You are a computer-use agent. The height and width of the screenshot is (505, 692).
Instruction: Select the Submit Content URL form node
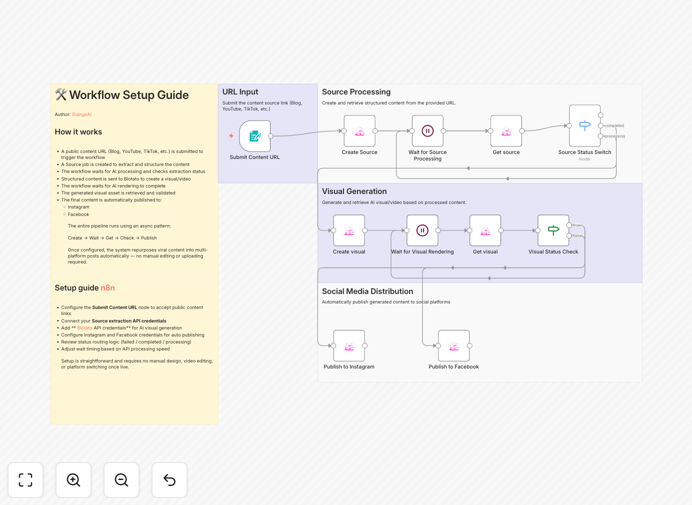pos(255,136)
